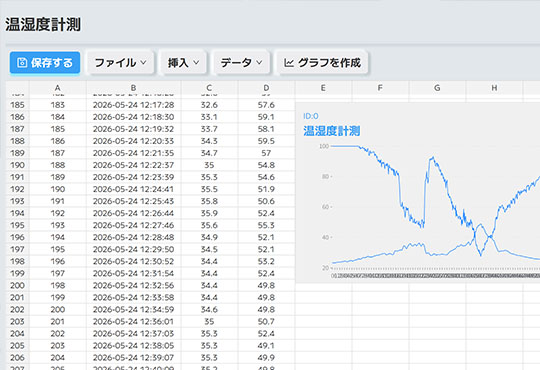Select row header 185
This screenshot has height=370, width=540.
pos(18,105)
